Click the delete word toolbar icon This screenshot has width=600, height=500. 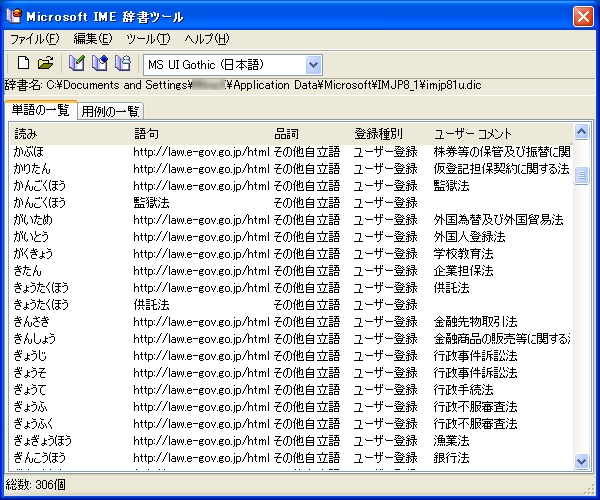coord(123,63)
